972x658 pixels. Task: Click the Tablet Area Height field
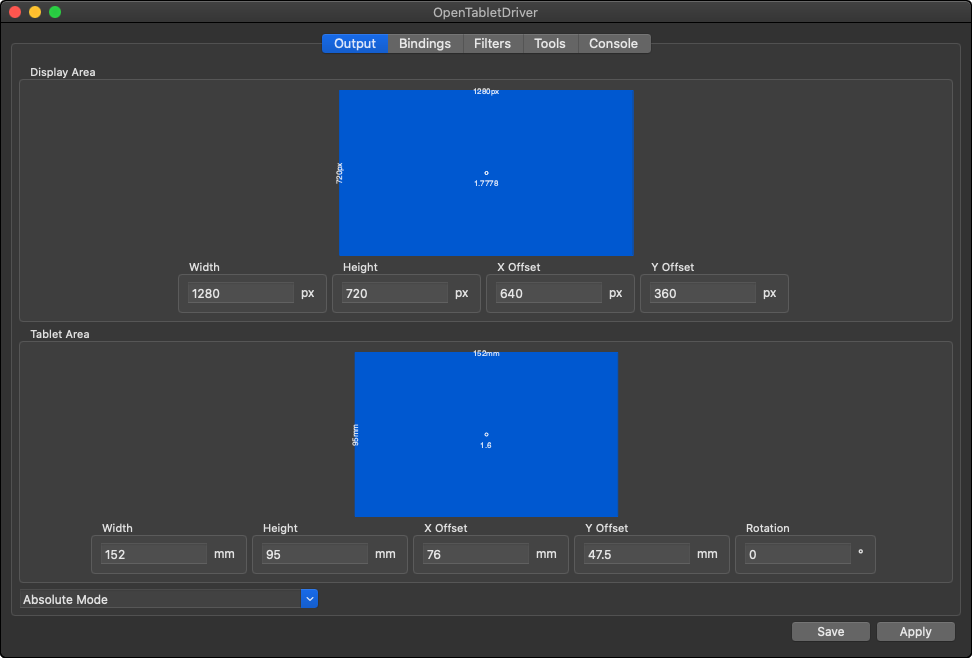pyautogui.click(x=315, y=554)
